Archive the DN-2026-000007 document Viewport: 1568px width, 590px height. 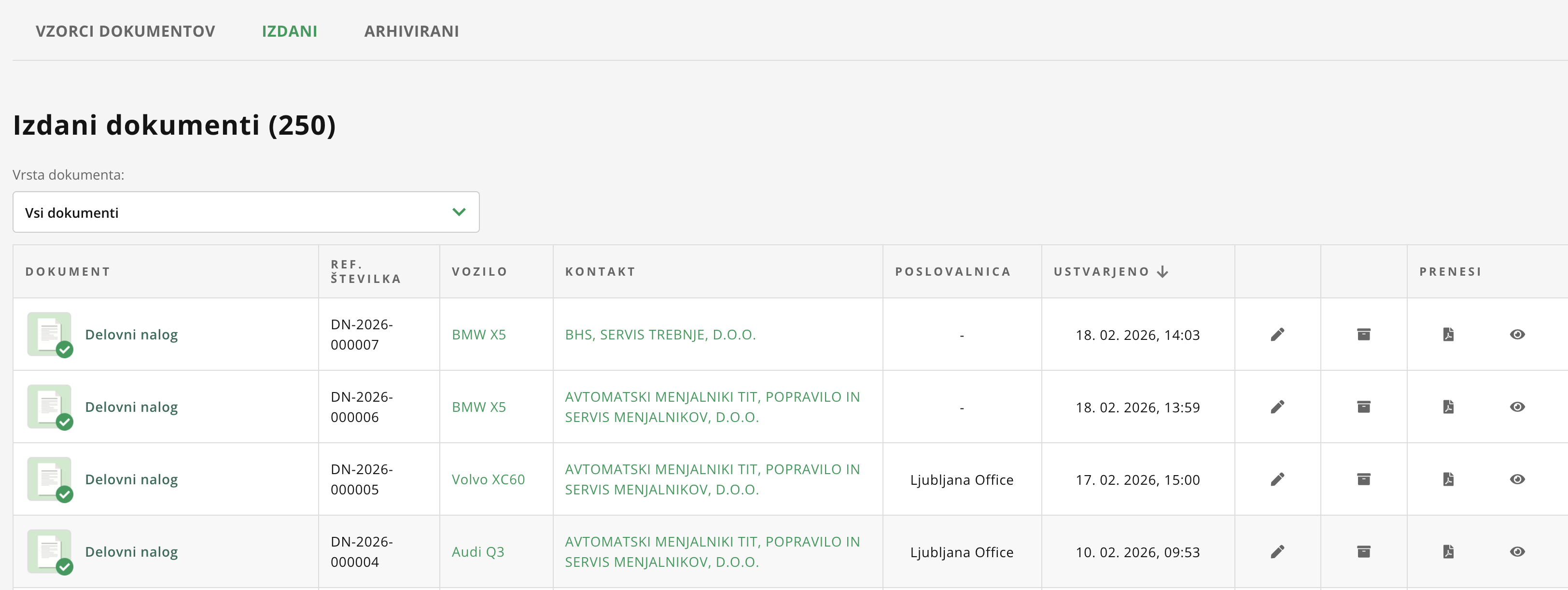tap(1363, 334)
